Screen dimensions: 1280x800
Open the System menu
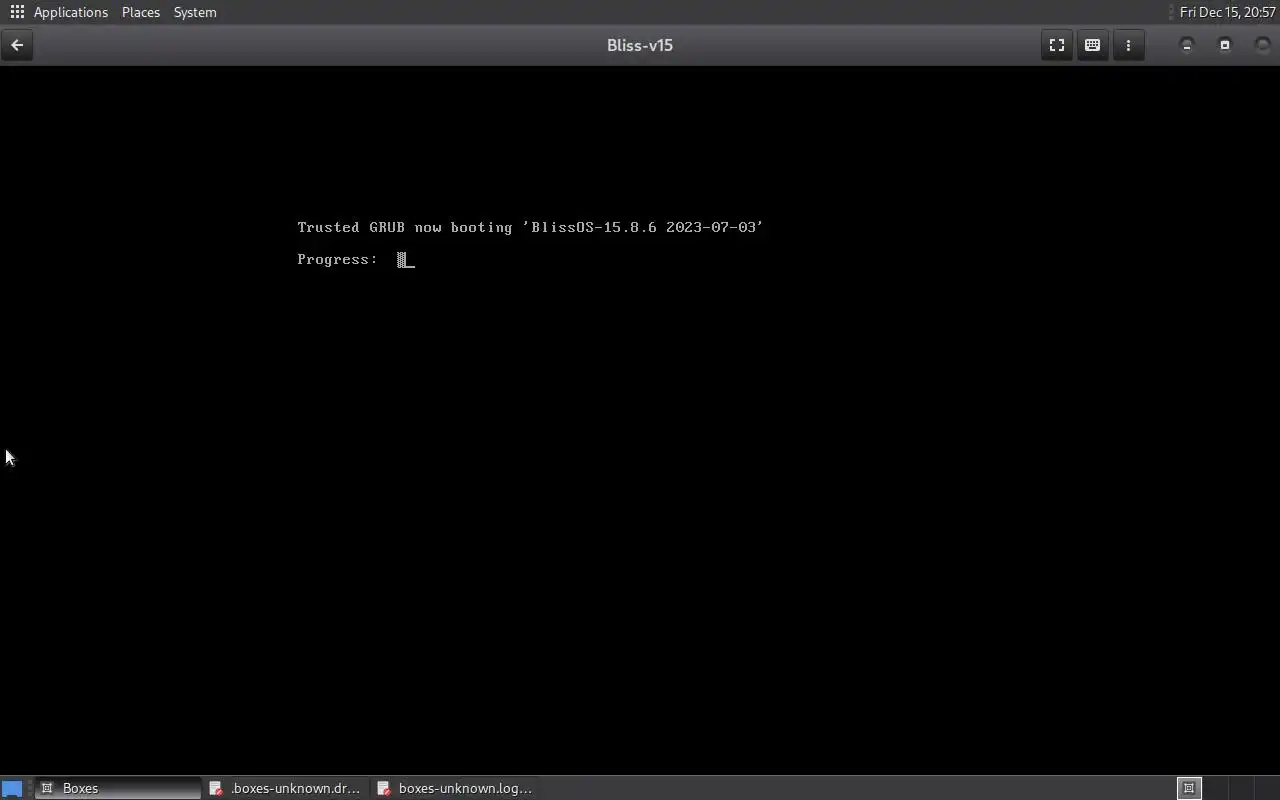[195, 12]
